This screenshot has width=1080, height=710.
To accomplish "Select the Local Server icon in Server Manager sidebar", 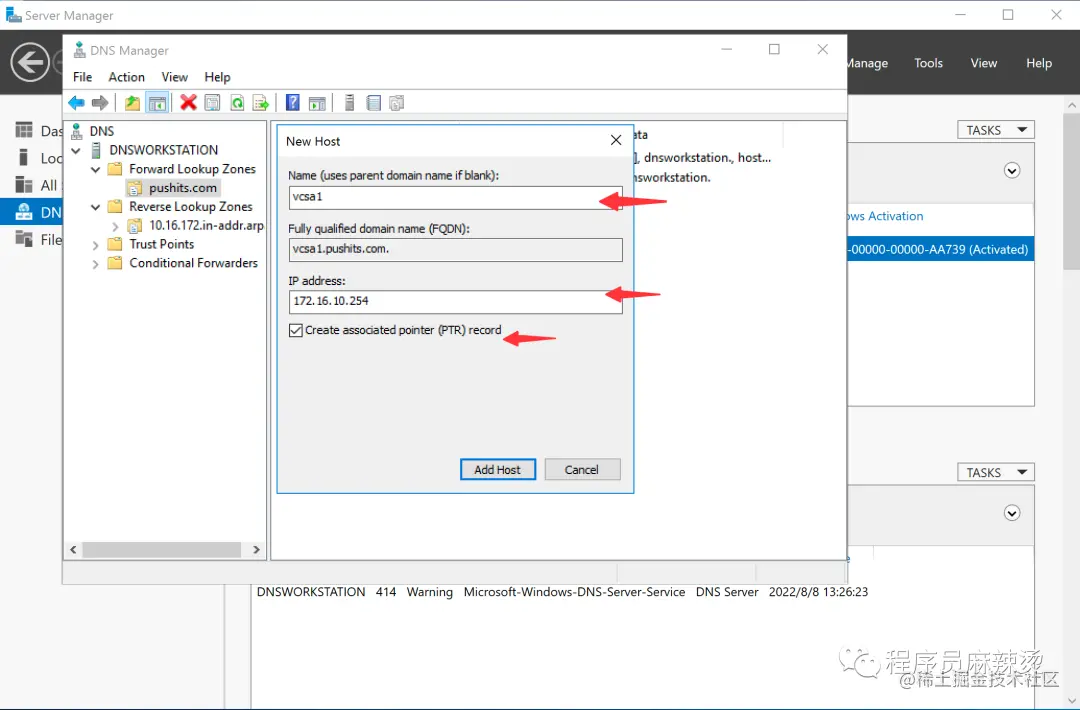I will point(24,158).
